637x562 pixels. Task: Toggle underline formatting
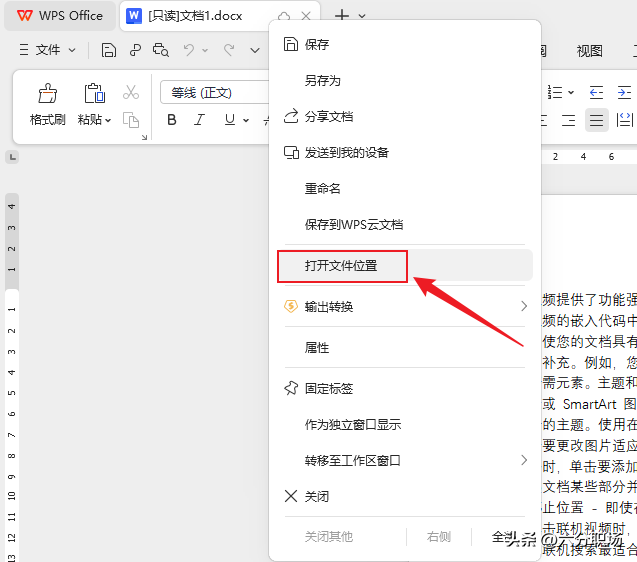click(x=230, y=120)
